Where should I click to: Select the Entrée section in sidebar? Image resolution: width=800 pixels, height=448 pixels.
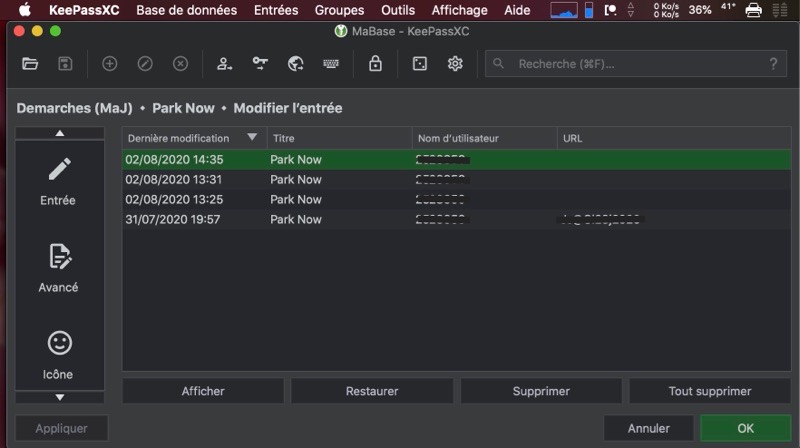click(59, 180)
